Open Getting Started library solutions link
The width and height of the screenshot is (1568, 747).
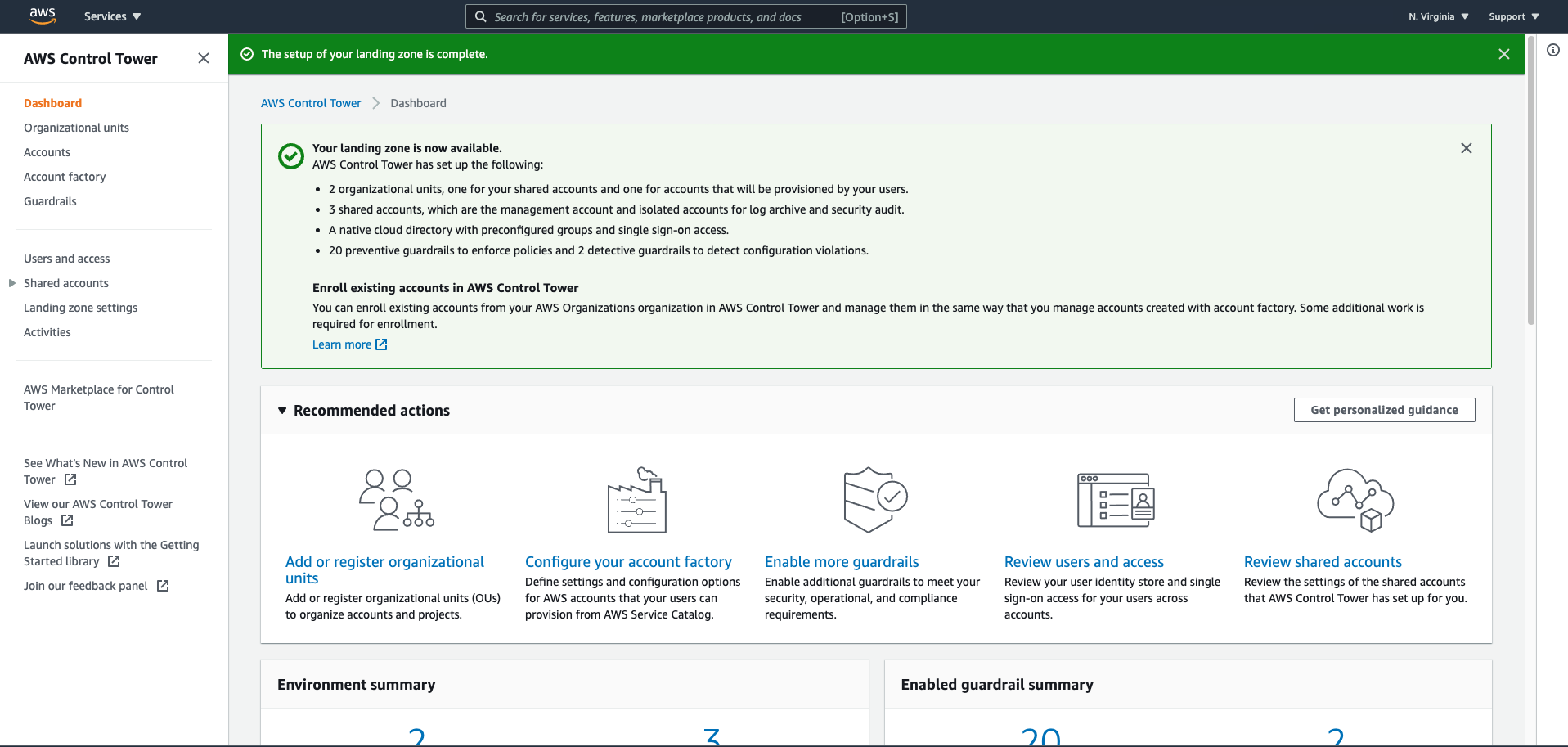110,553
